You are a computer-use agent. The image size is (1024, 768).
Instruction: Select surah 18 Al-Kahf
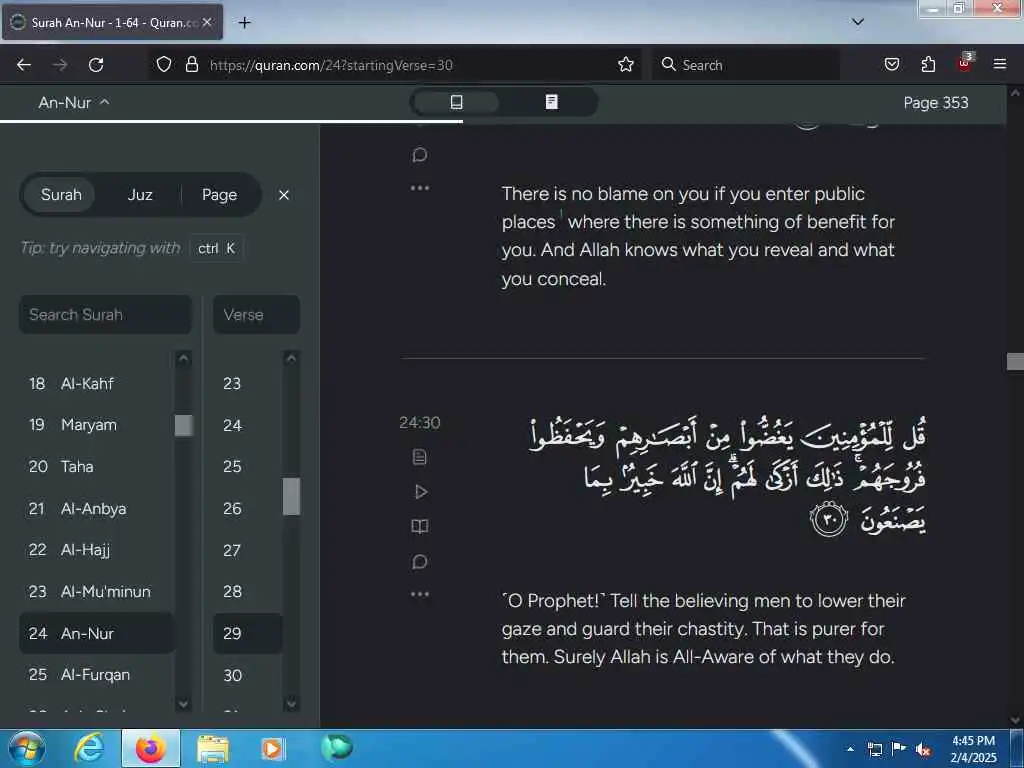(x=97, y=383)
